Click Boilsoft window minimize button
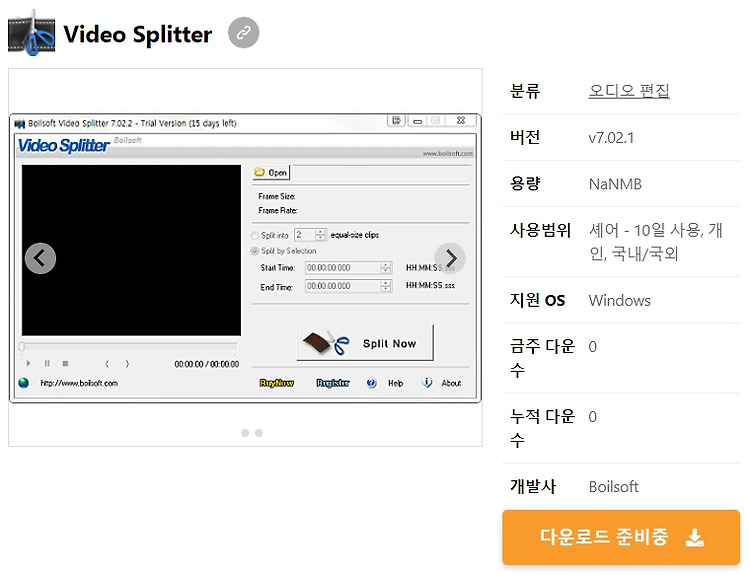 (417, 121)
